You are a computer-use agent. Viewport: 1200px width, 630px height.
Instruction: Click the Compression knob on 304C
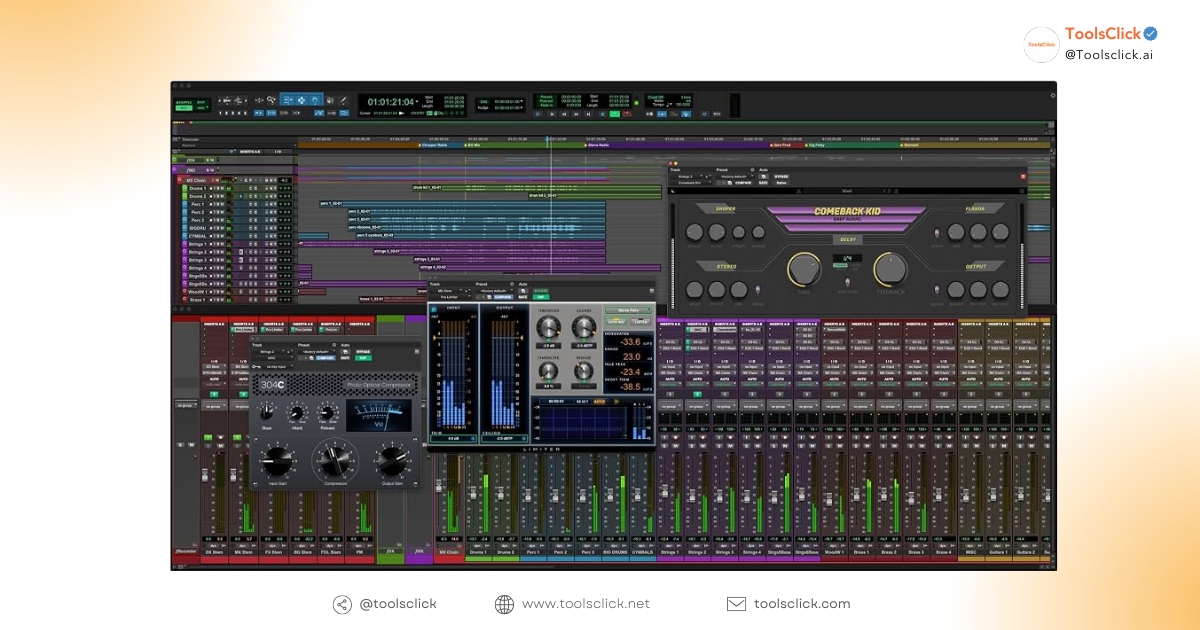(335, 461)
